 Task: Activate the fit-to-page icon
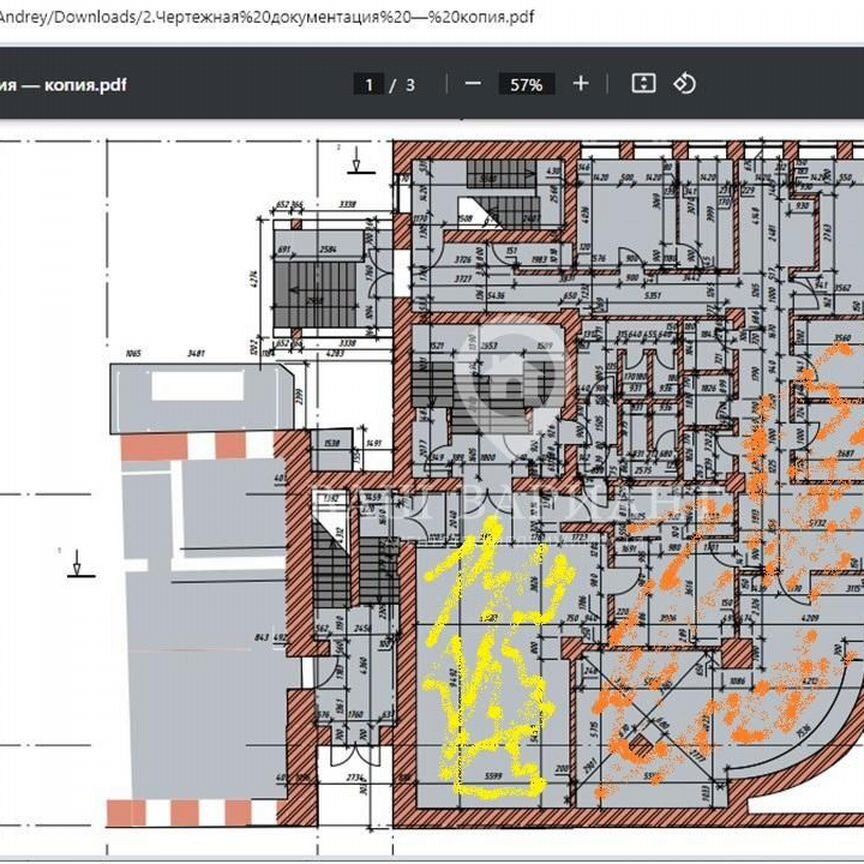click(643, 84)
